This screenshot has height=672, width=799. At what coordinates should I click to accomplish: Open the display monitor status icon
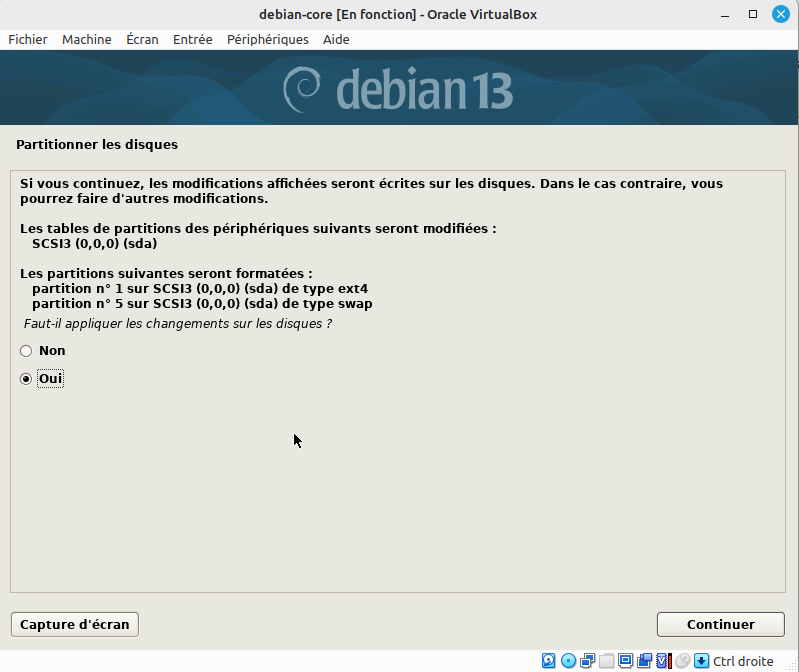625,661
